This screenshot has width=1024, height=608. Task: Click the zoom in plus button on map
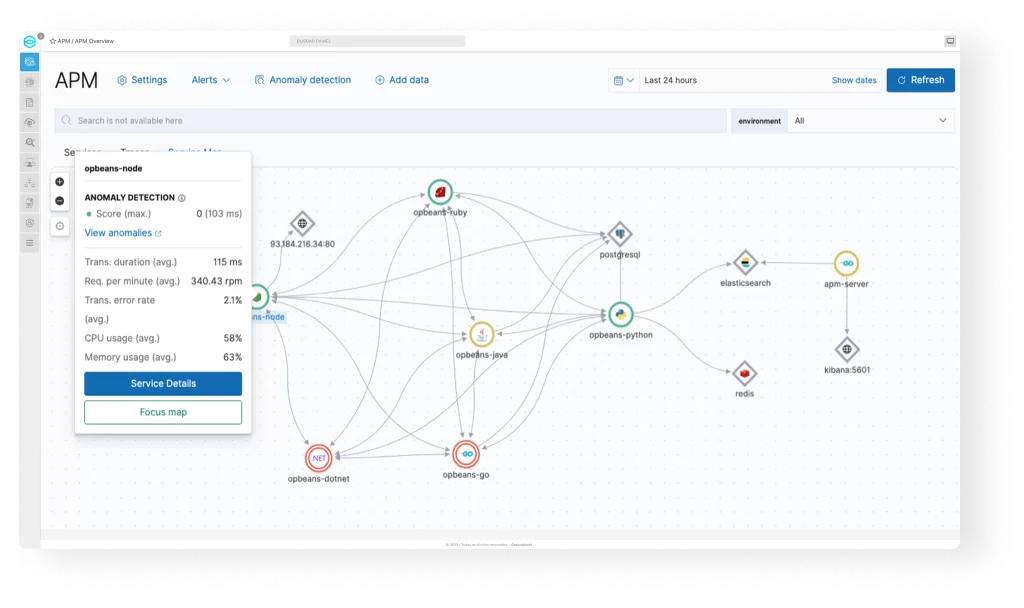coord(60,182)
